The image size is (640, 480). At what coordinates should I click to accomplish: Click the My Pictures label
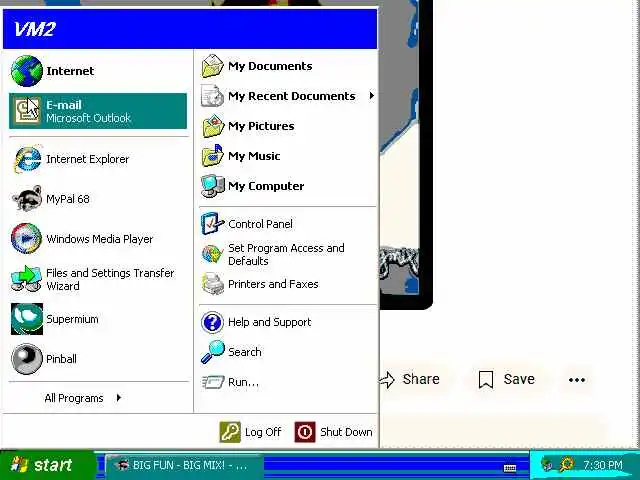coord(261,126)
